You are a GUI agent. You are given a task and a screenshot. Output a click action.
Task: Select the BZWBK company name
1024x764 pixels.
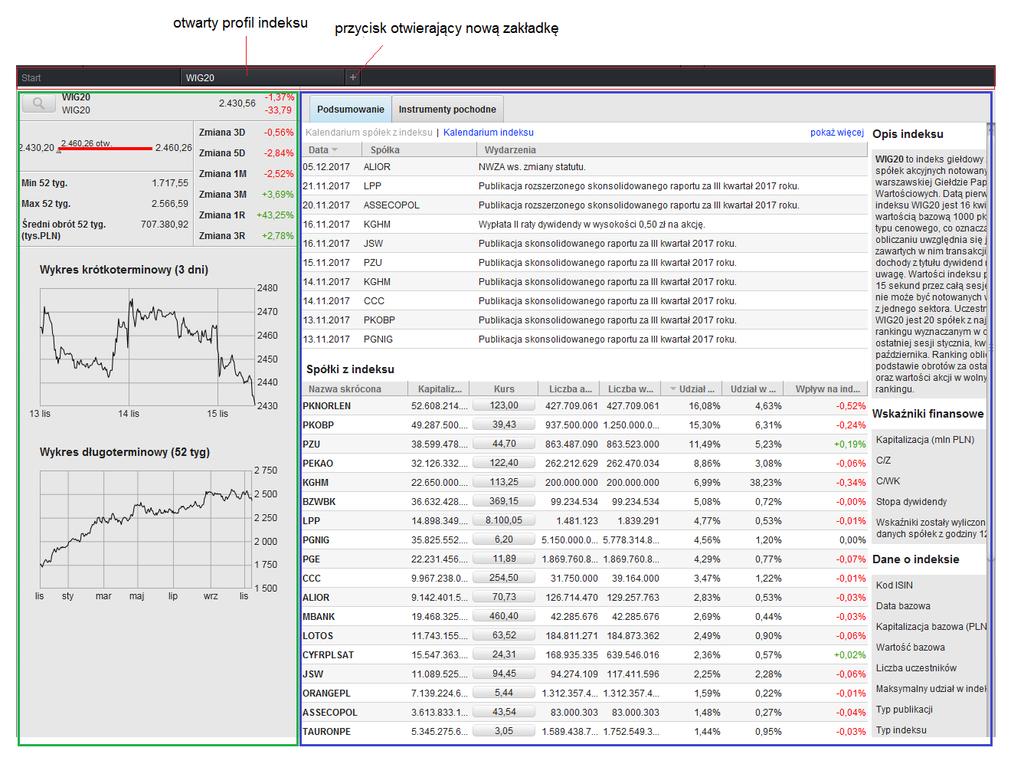tap(319, 501)
